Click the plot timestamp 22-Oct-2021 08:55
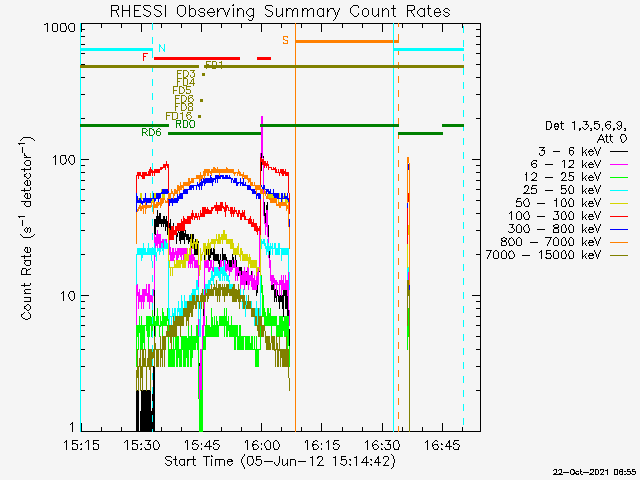The height and width of the screenshot is (480, 640). [x=594, y=472]
